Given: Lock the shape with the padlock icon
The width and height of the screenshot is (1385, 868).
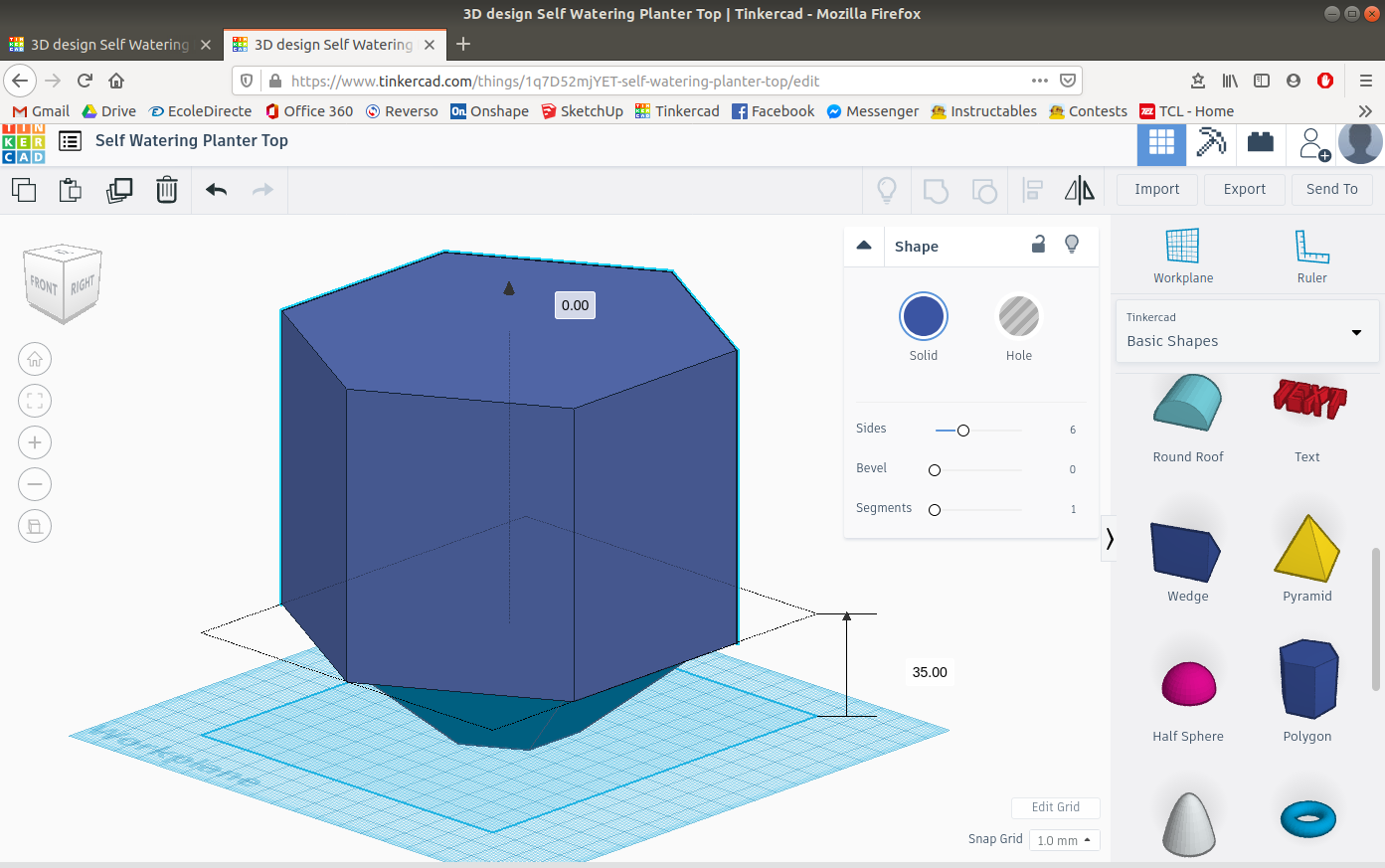Looking at the screenshot, I should (1038, 244).
